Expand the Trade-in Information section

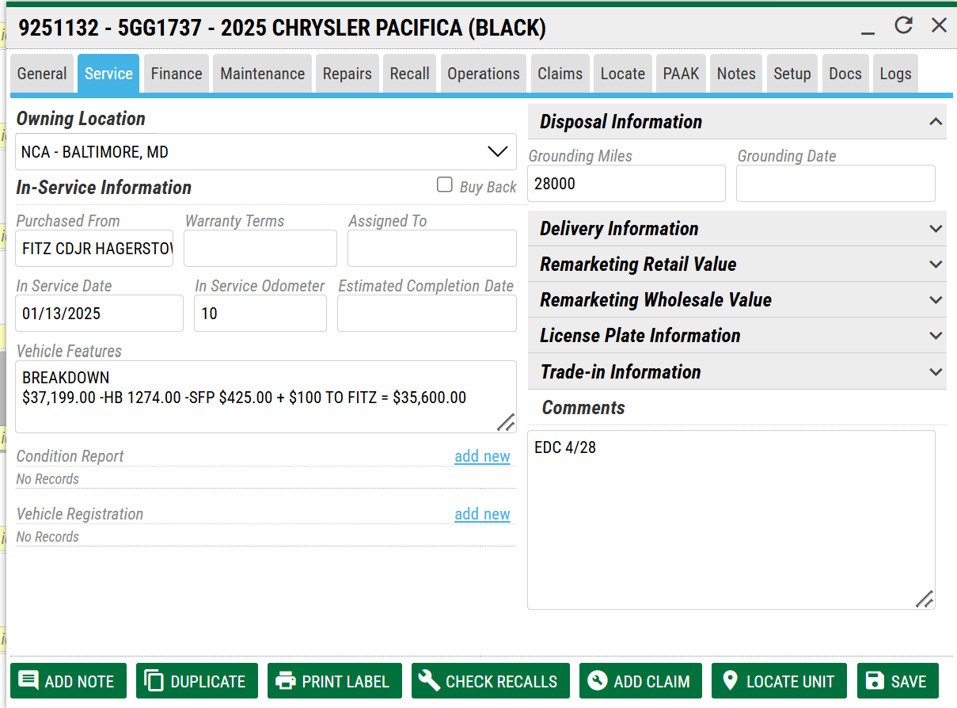click(935, 372)
